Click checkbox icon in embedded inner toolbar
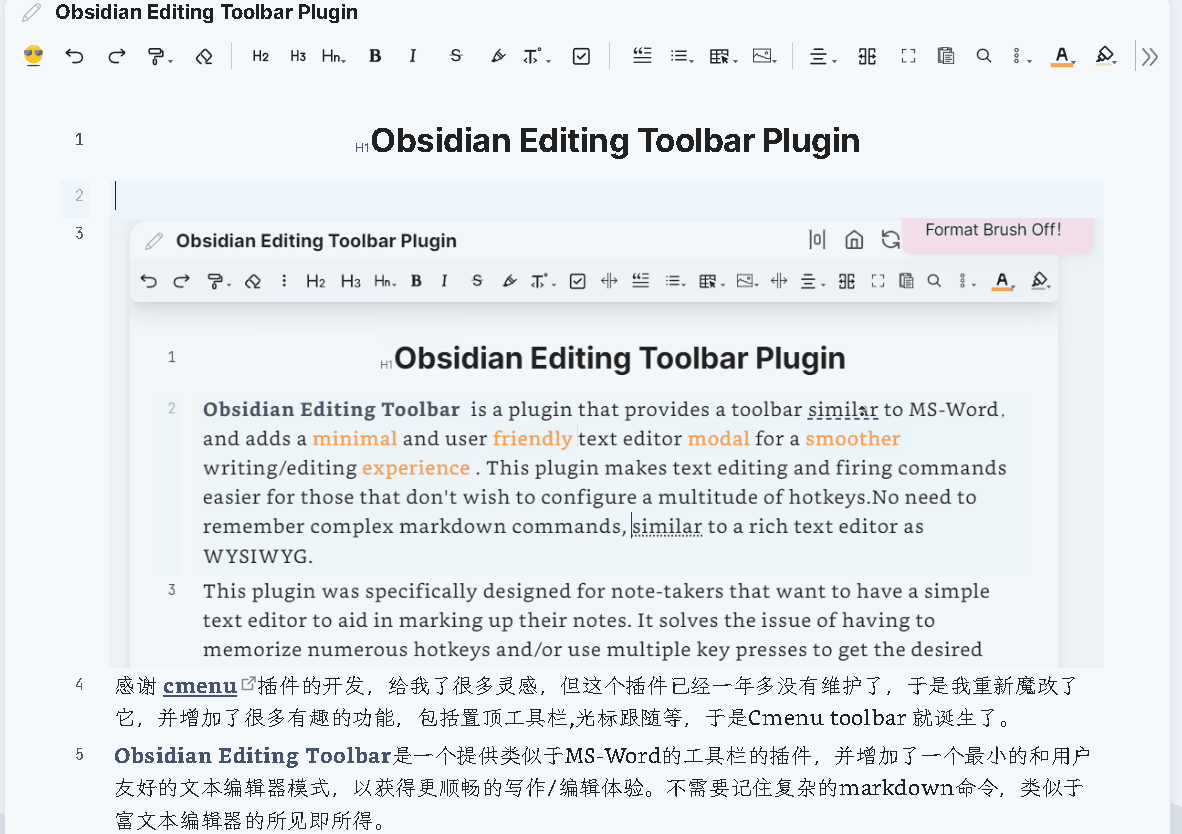 pyautogui.click(x=577, y=281)
